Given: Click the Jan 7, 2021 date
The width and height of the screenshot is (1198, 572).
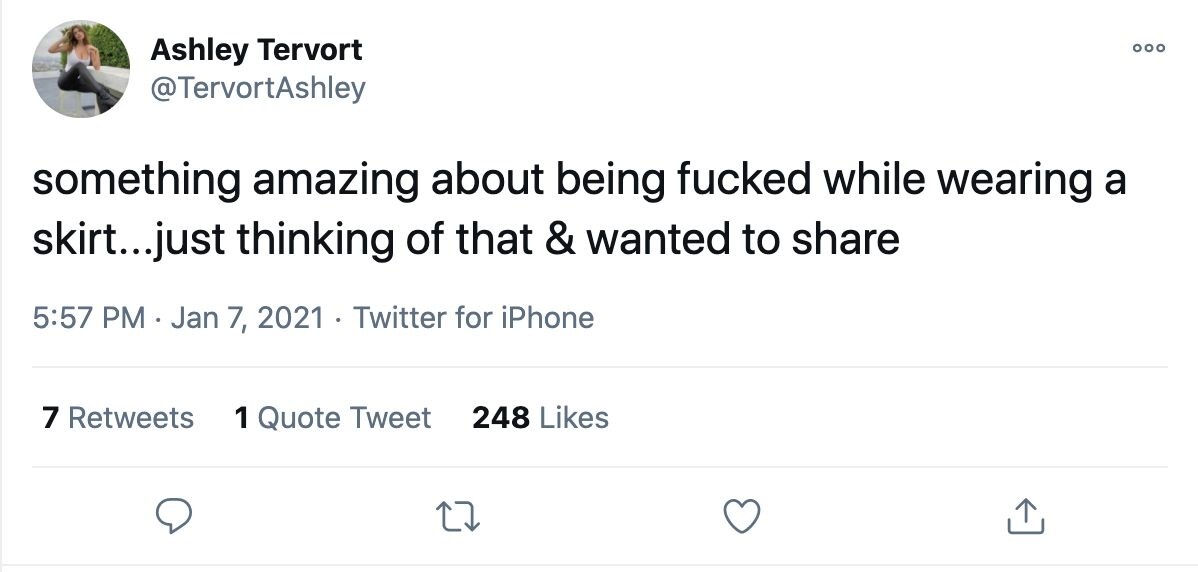Looking at the screenshot, I should coord(247,318).
